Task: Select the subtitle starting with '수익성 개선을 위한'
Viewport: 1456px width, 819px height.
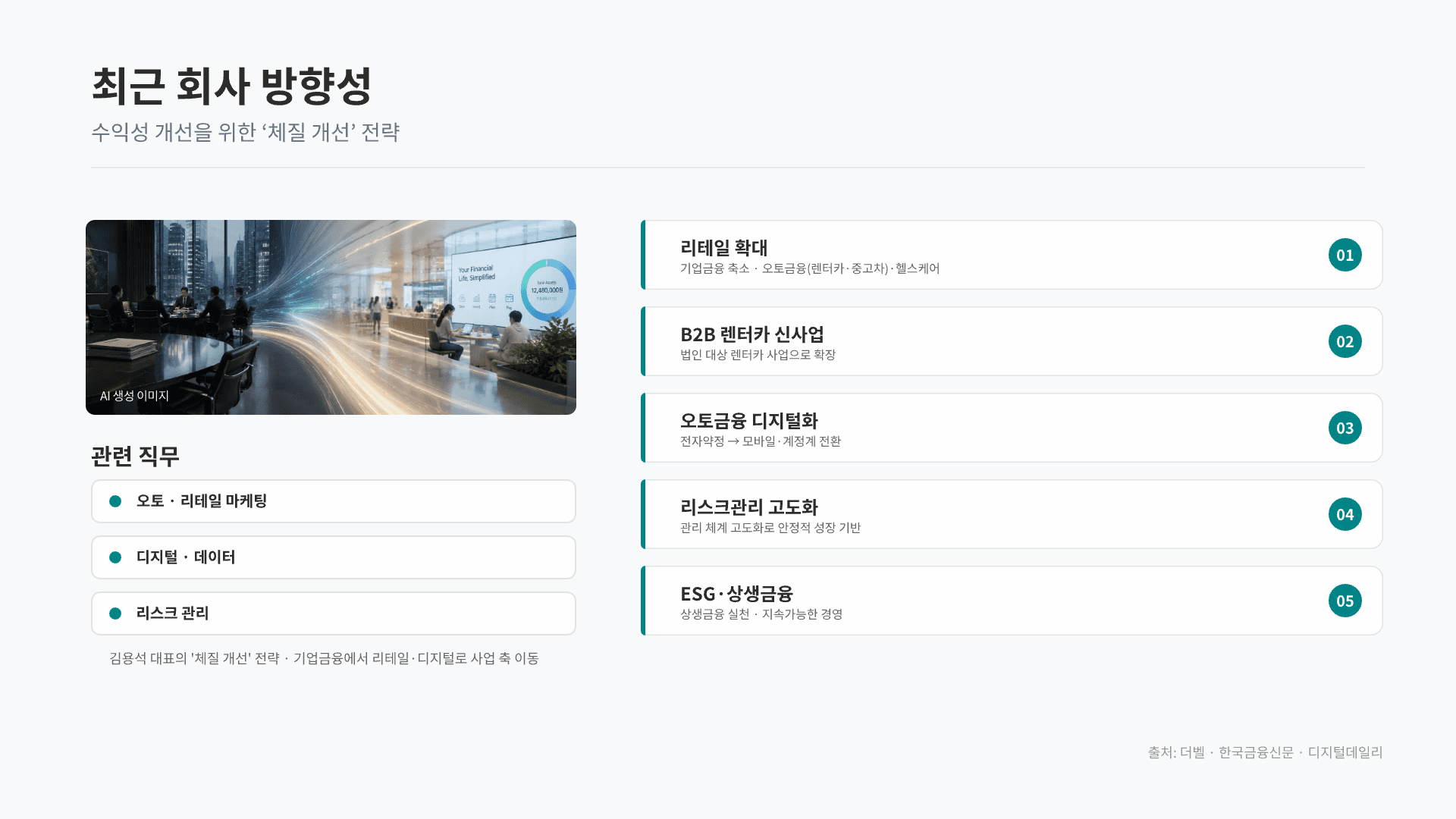Action: [x=245, y=132]
